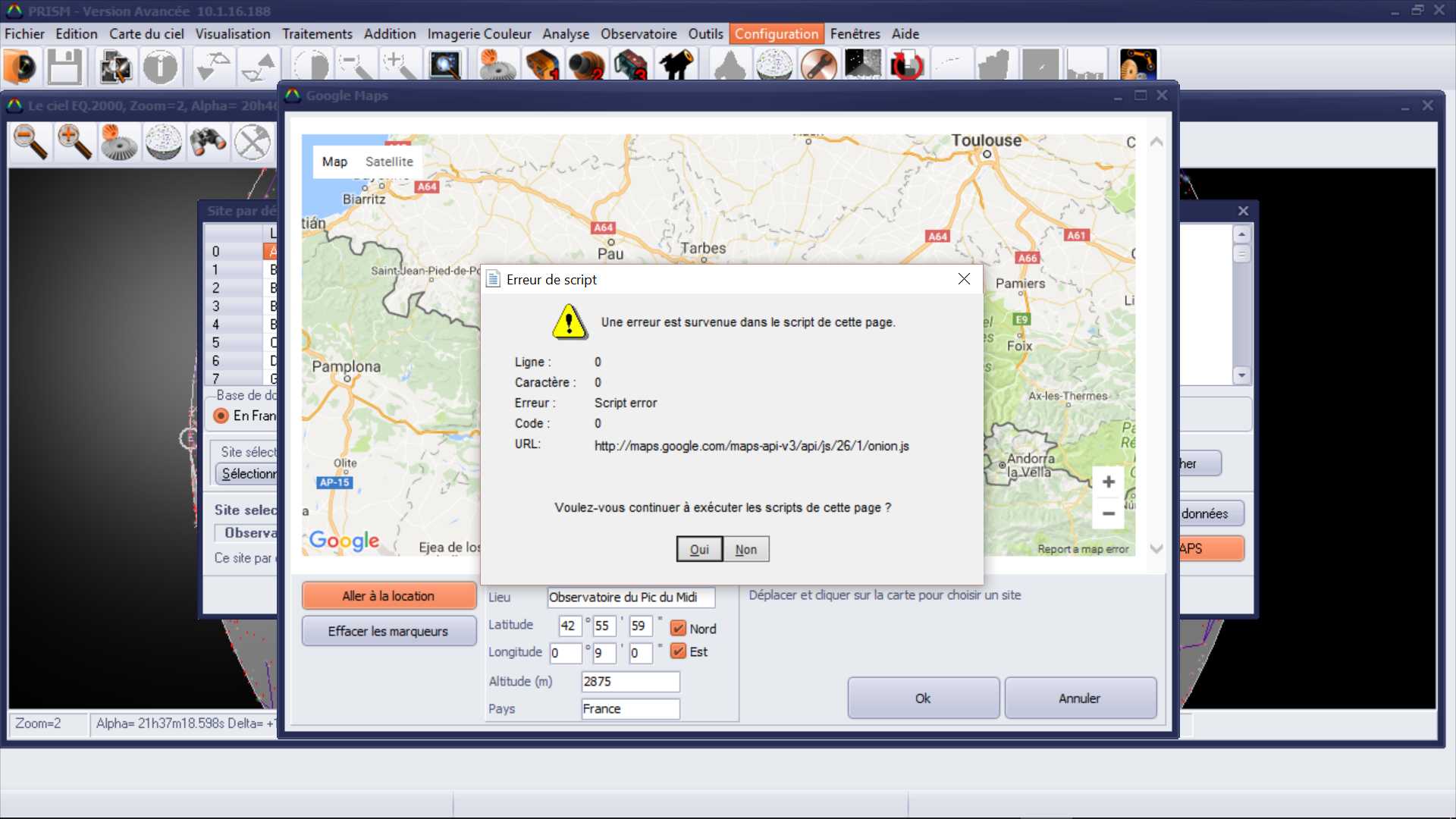Screen dimensions: 1456x819
Task: Click the telescope icon in the main toolbar
Action: [676, 65]
